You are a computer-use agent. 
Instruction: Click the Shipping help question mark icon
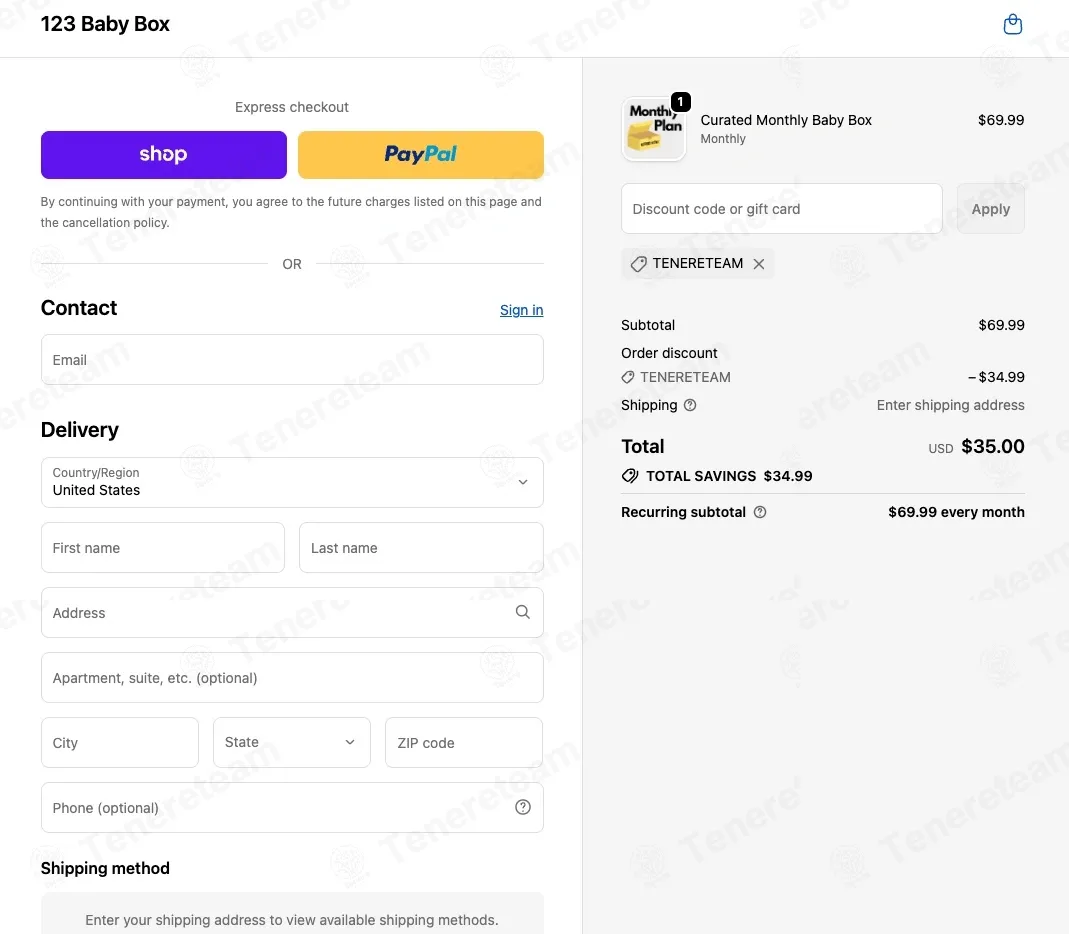point(690,405)
